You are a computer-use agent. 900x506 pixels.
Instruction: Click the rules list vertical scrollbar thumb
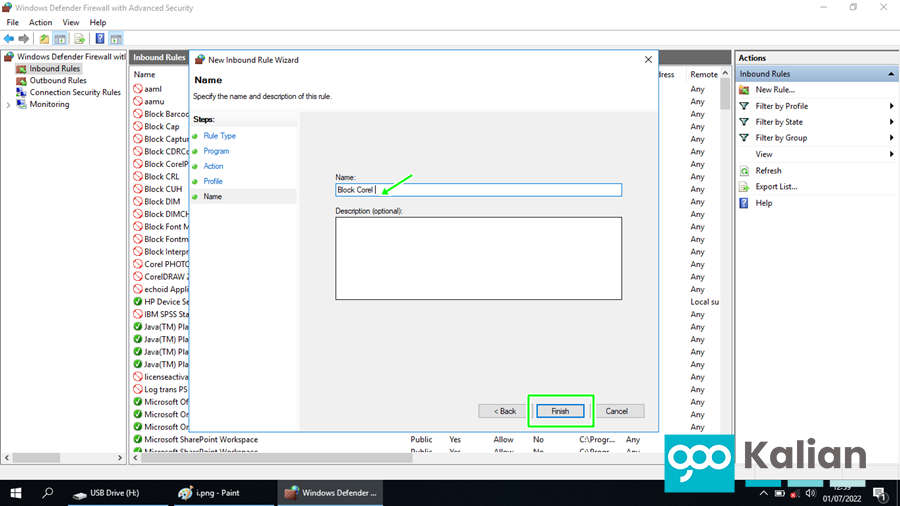point(725,94)
